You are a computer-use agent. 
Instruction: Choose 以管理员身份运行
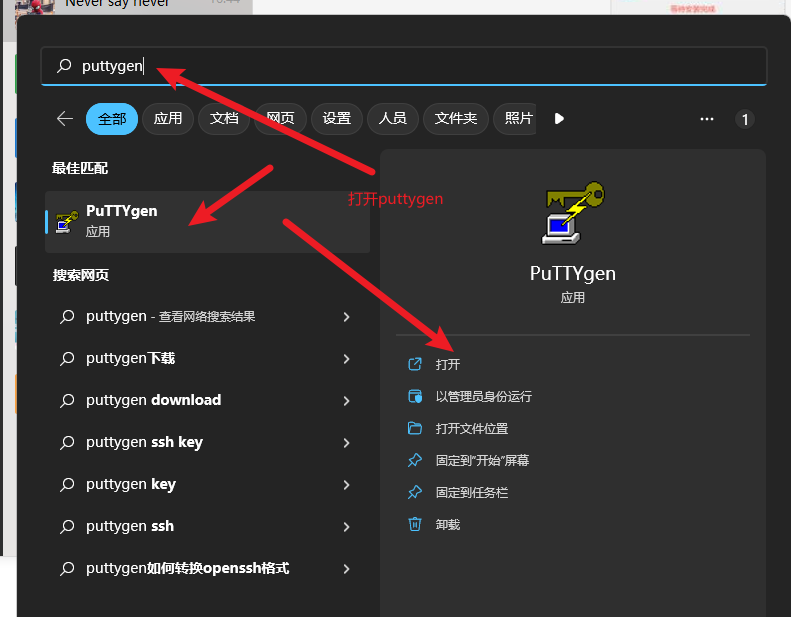(x=483, y=397)
